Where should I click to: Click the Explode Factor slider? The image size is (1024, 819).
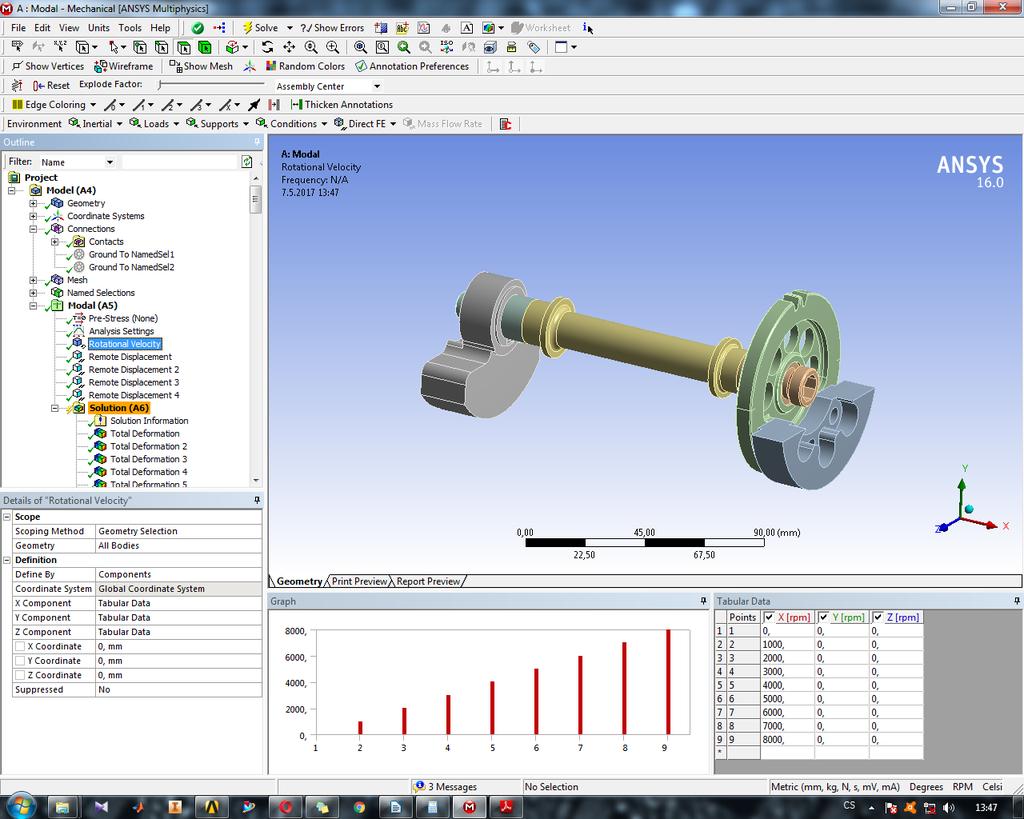pyautogui.click(x=211, y=85)
